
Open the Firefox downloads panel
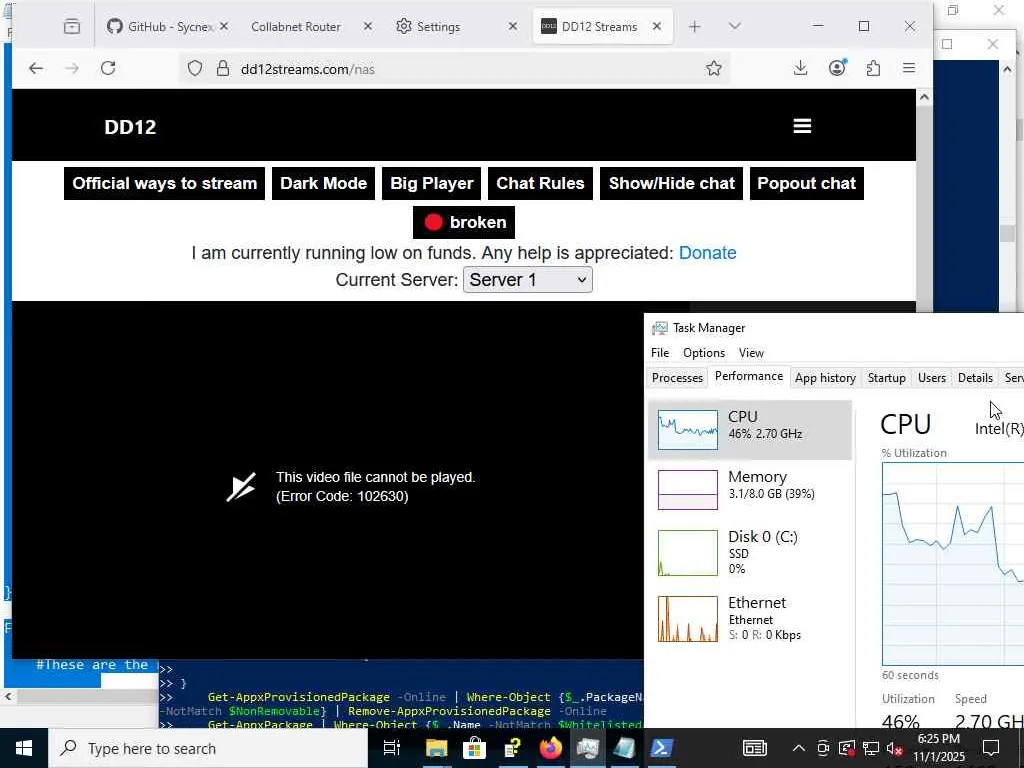pos(801,69)
